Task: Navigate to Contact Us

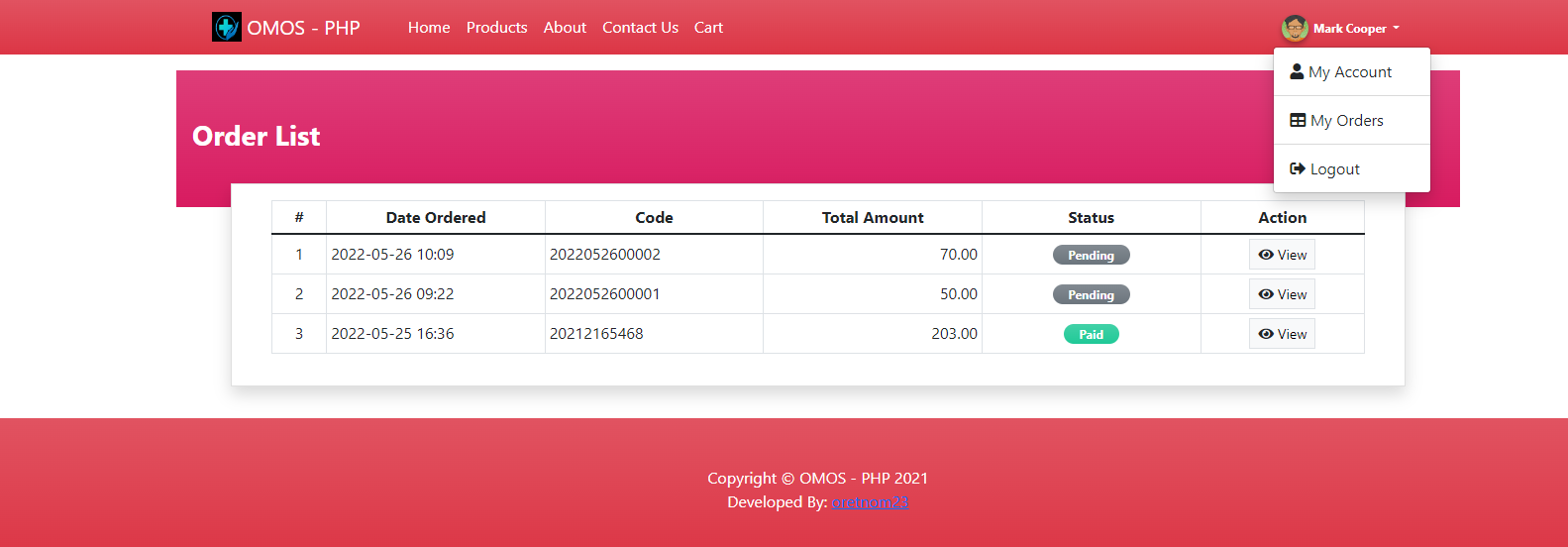Action: (x=640, y=28)
